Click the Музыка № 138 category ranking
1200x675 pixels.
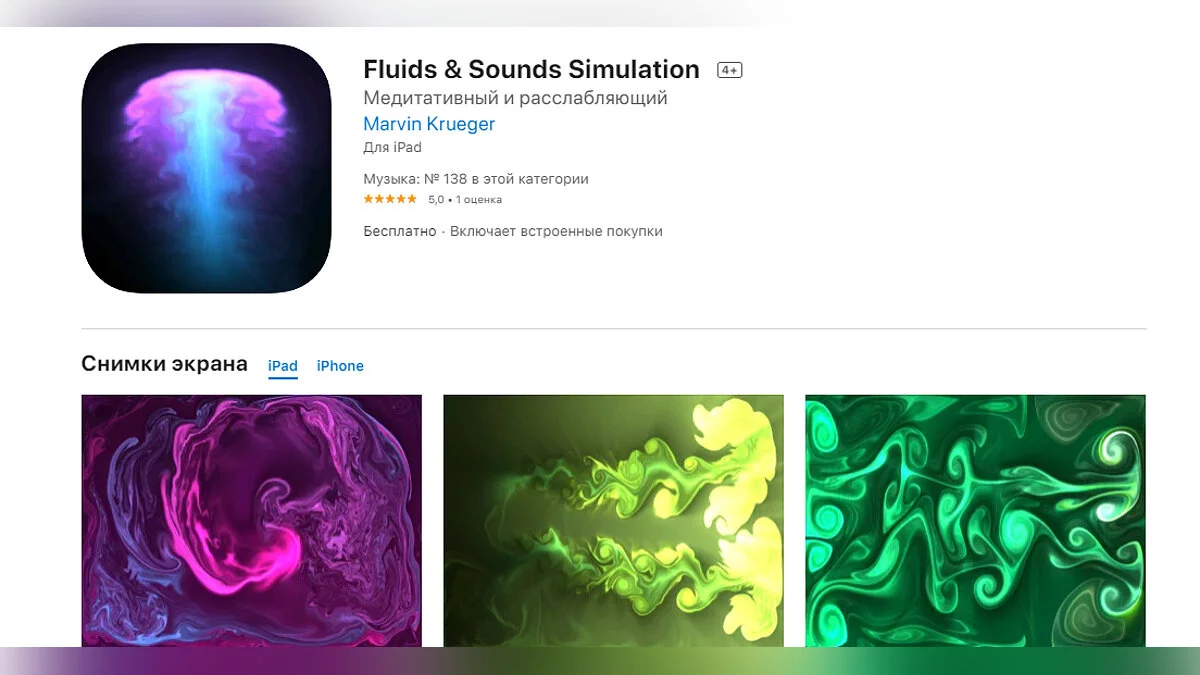click(476, 179)
